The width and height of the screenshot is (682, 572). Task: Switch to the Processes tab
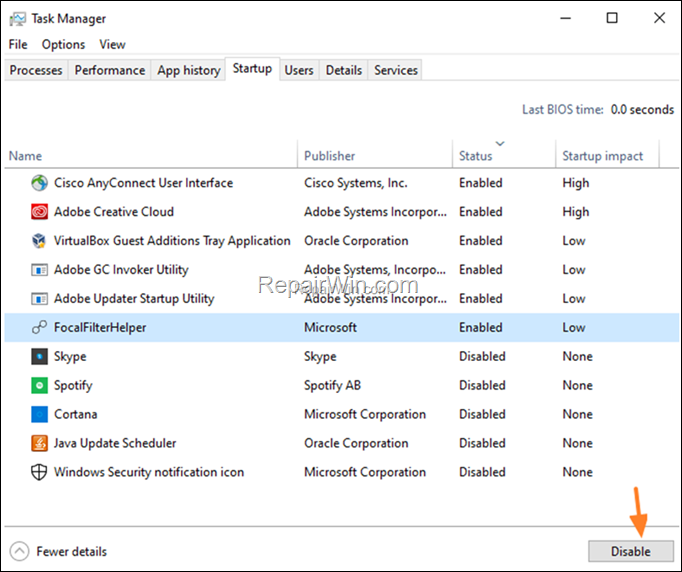(36, 70)
